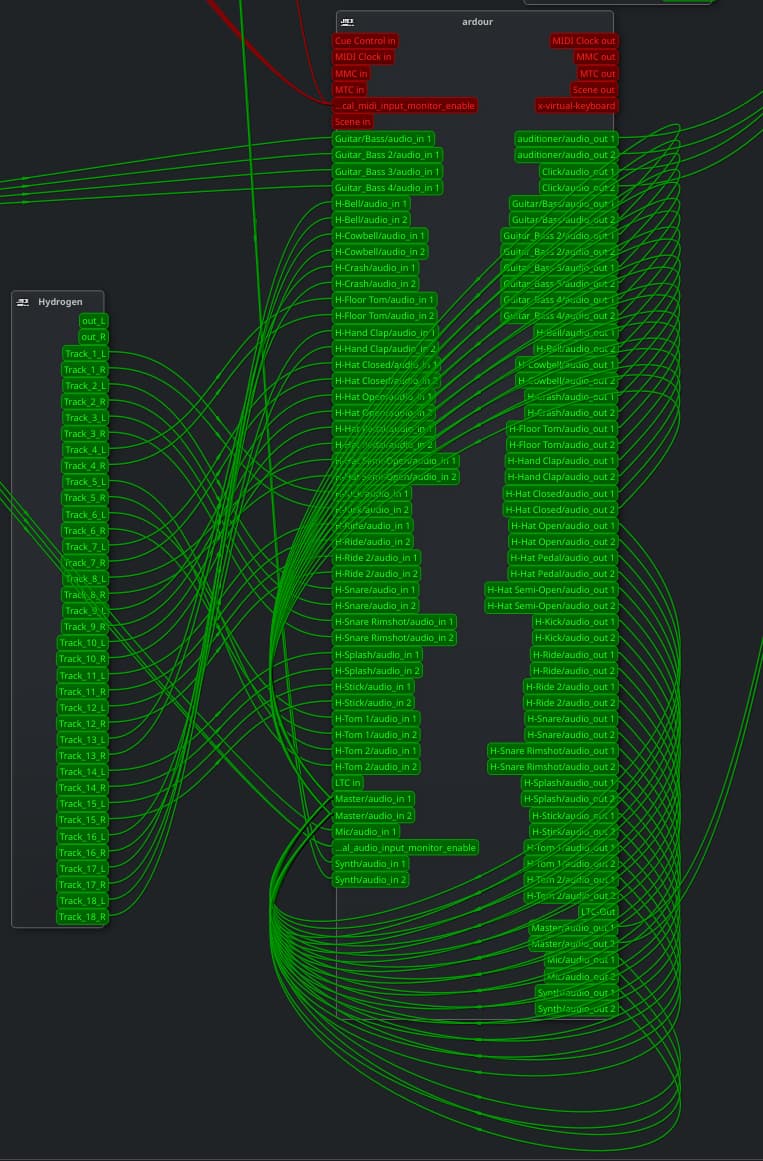Select the H-Splash/audio_in 1 port
This screenshot has height=1161, width=763.
pyautogui.click(x=377, y=654)
